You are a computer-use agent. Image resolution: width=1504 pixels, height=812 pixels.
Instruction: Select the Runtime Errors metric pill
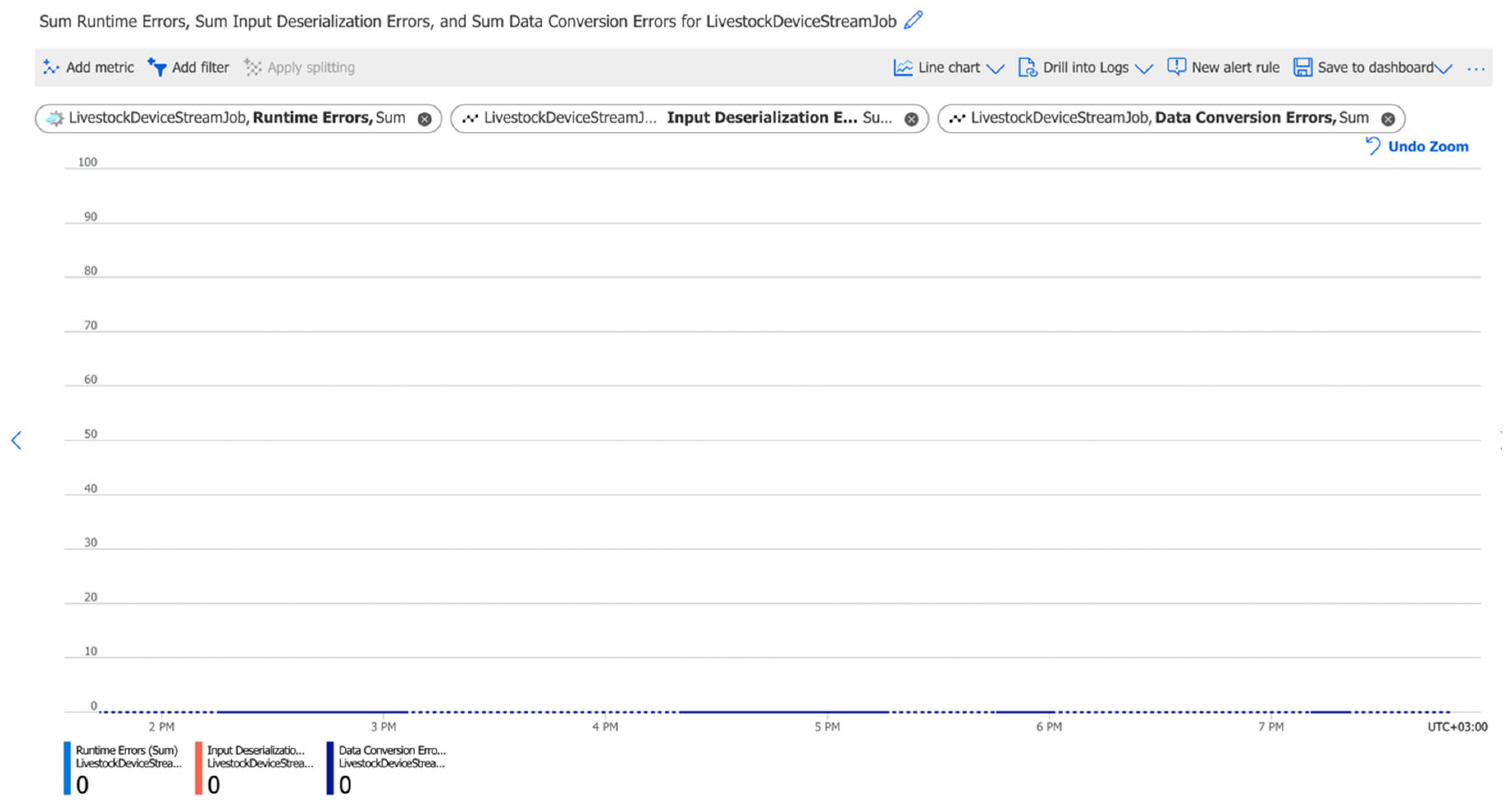click(x=233, y=119)
